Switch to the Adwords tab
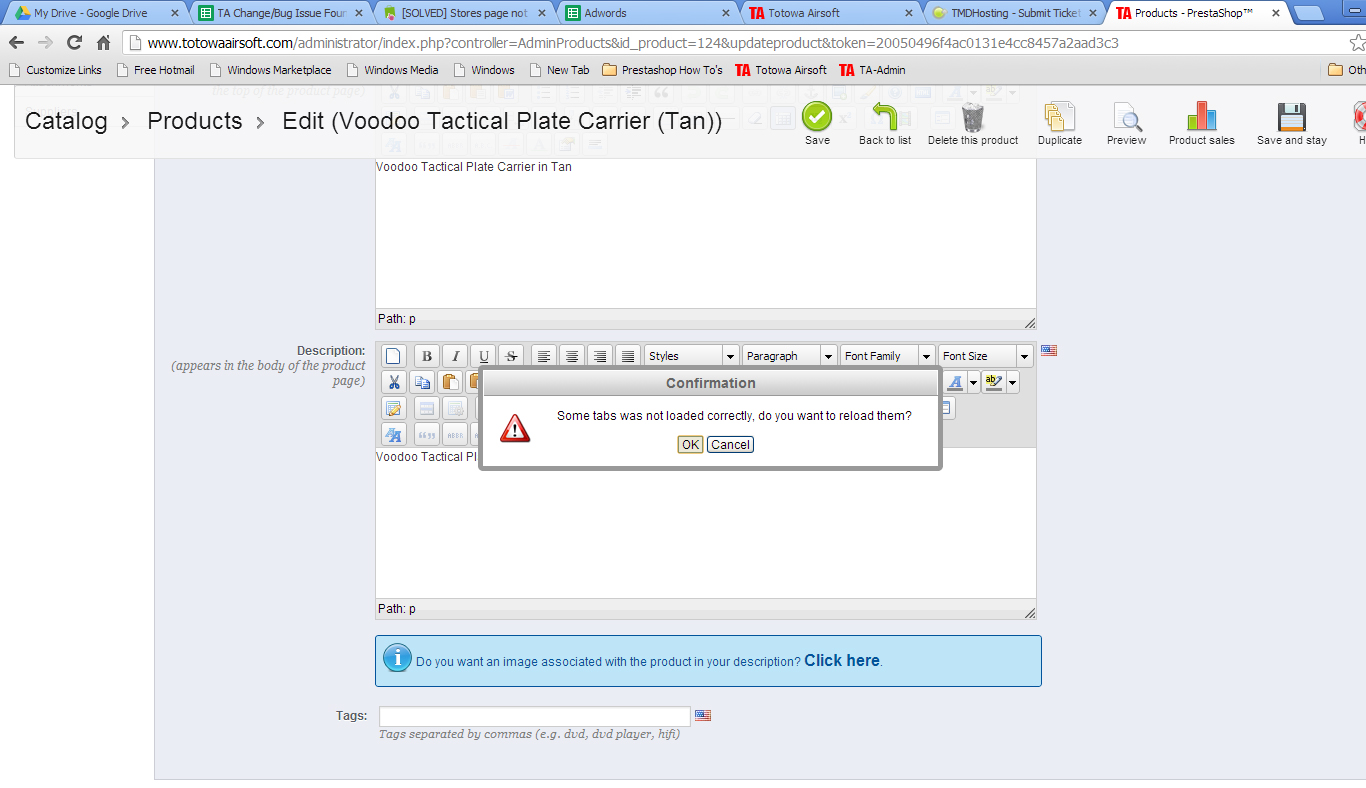This screenshot has height=788, width=1366. [x=647, y=13]
